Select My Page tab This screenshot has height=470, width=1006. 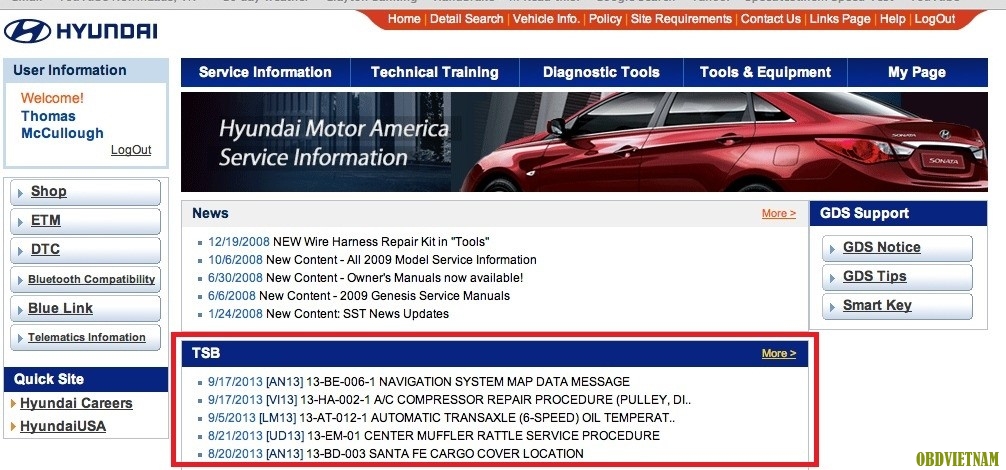tap(917, 72)
